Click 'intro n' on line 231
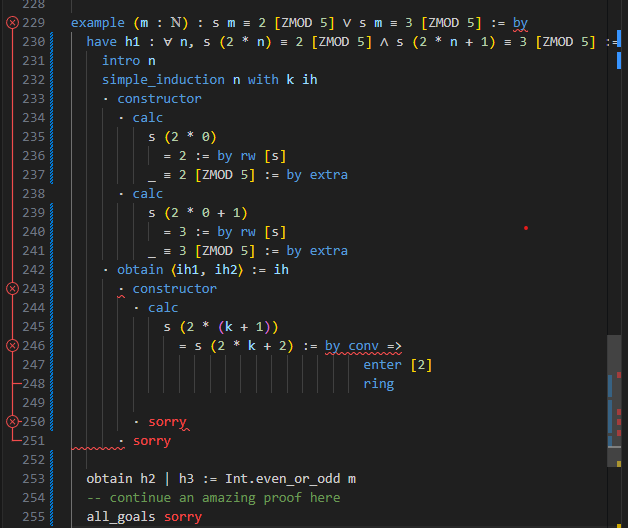 (129, 60)
